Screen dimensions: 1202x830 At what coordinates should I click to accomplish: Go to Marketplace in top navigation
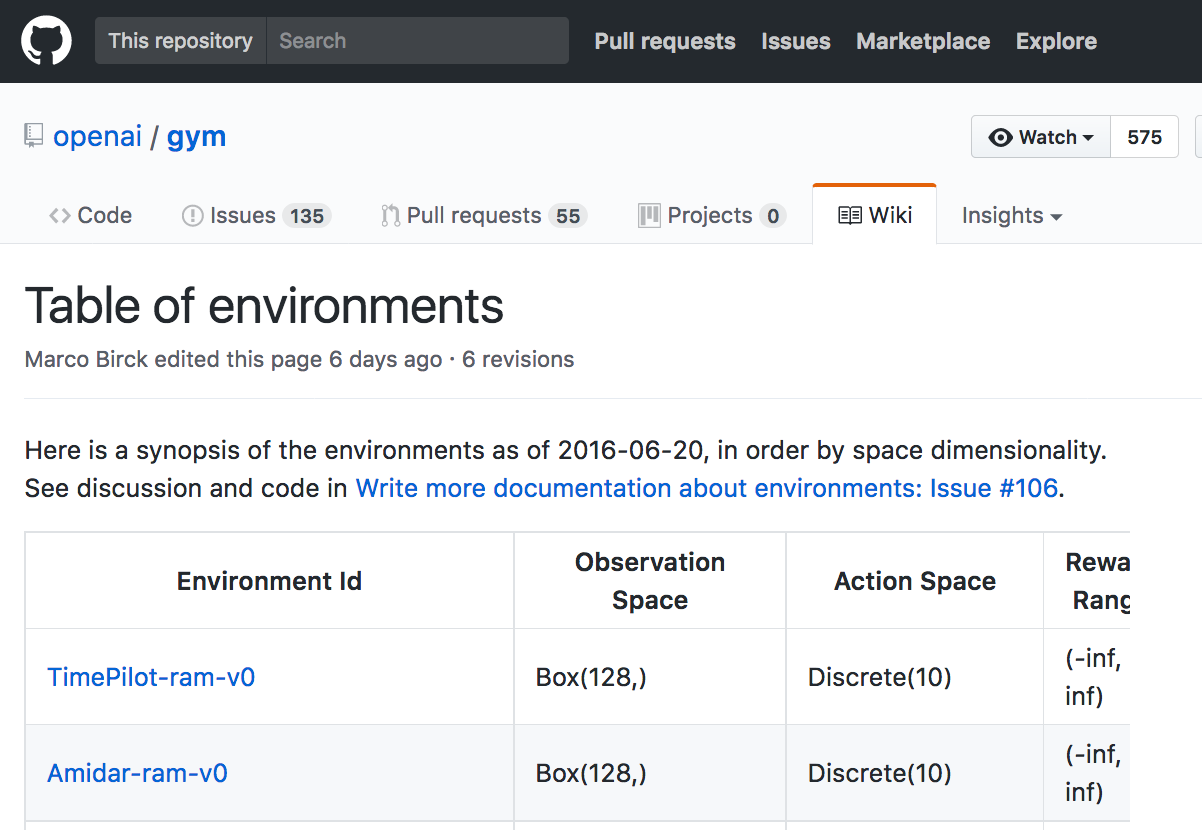923,41
